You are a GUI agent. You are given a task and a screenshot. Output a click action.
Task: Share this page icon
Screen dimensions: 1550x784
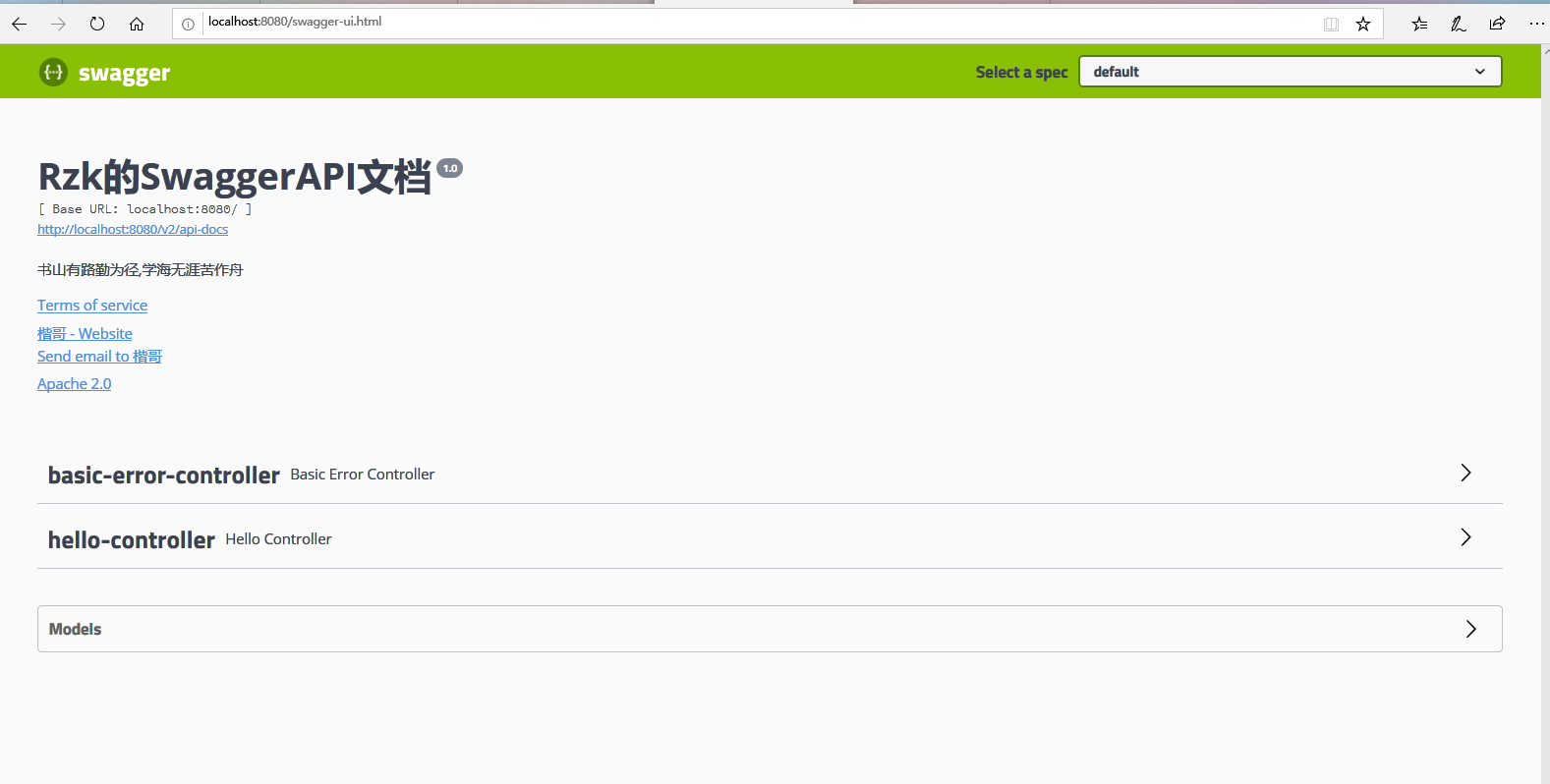point(1497,25)
